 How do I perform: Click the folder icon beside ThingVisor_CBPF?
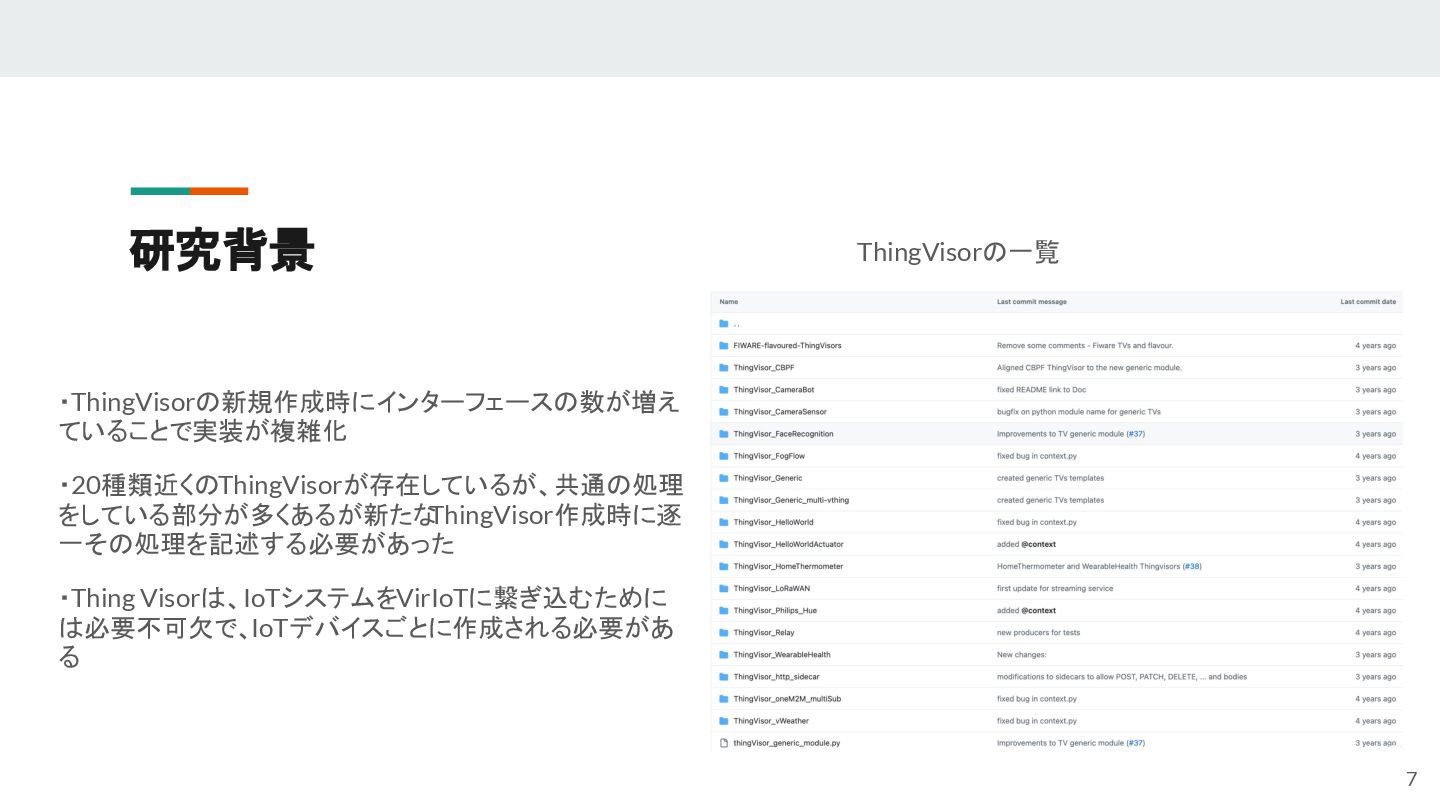tap(723, 367)
